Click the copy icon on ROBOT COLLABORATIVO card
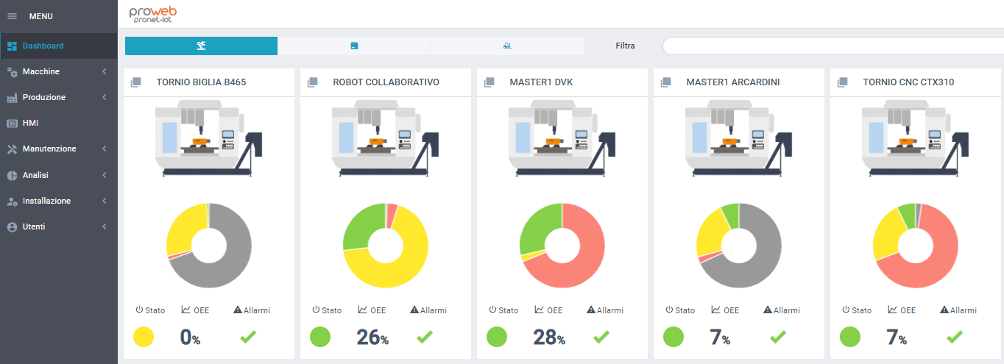Screen dimensions: 1004x364 pos(312,82)
